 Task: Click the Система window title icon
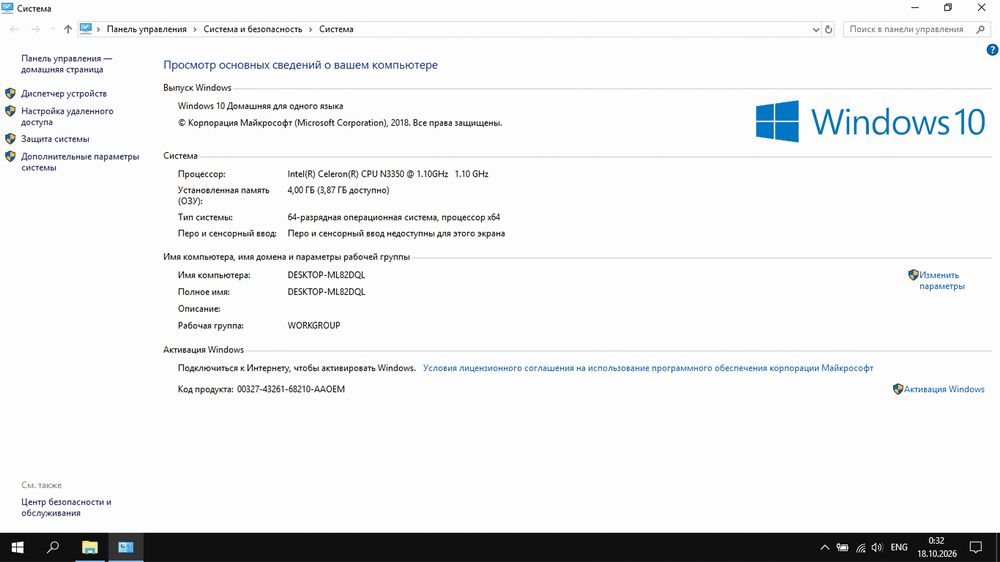click(8, 8)
